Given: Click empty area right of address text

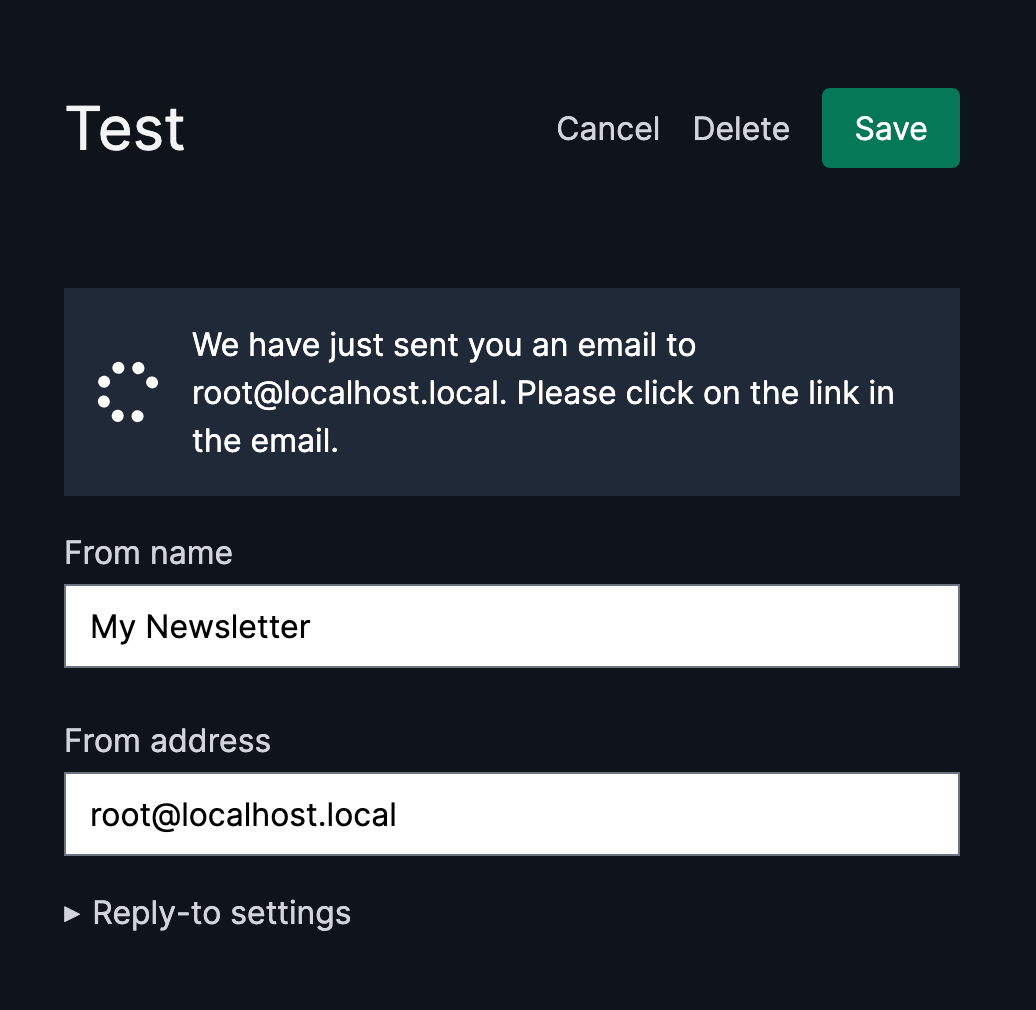Looking at the screenshot, I should tap(677, 814).
